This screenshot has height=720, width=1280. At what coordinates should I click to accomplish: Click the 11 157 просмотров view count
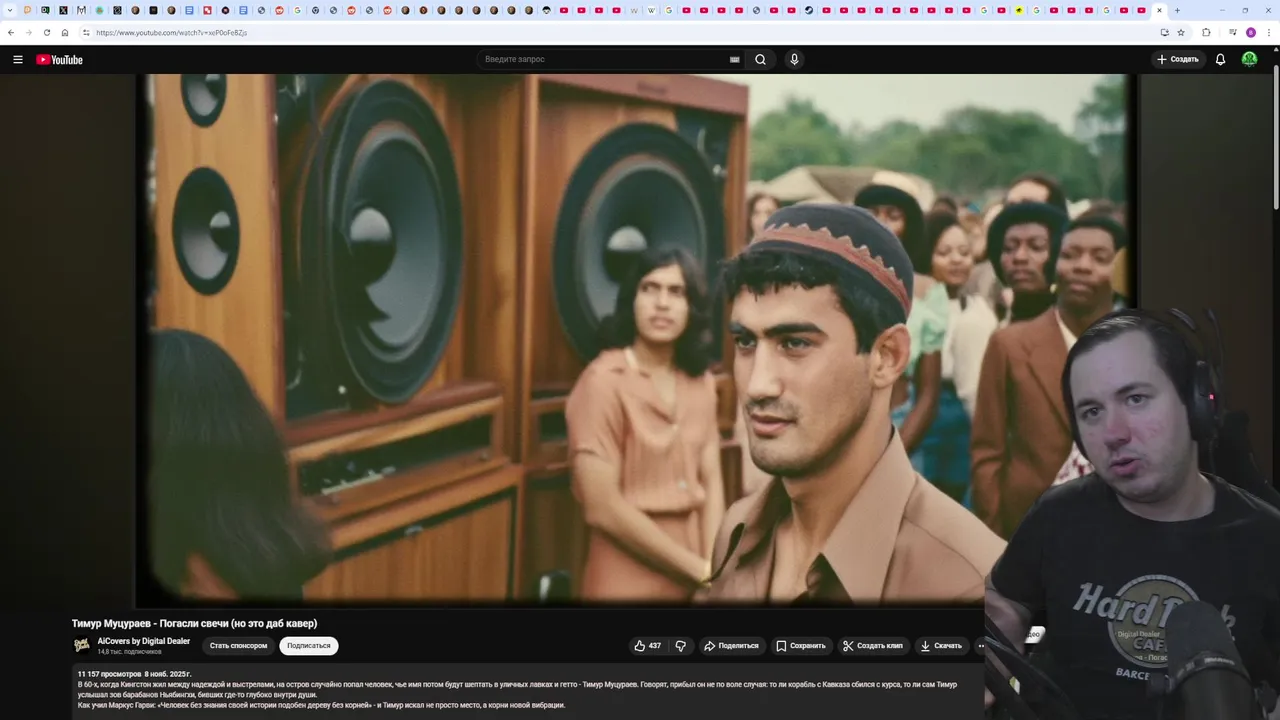[x=109, y=674]
